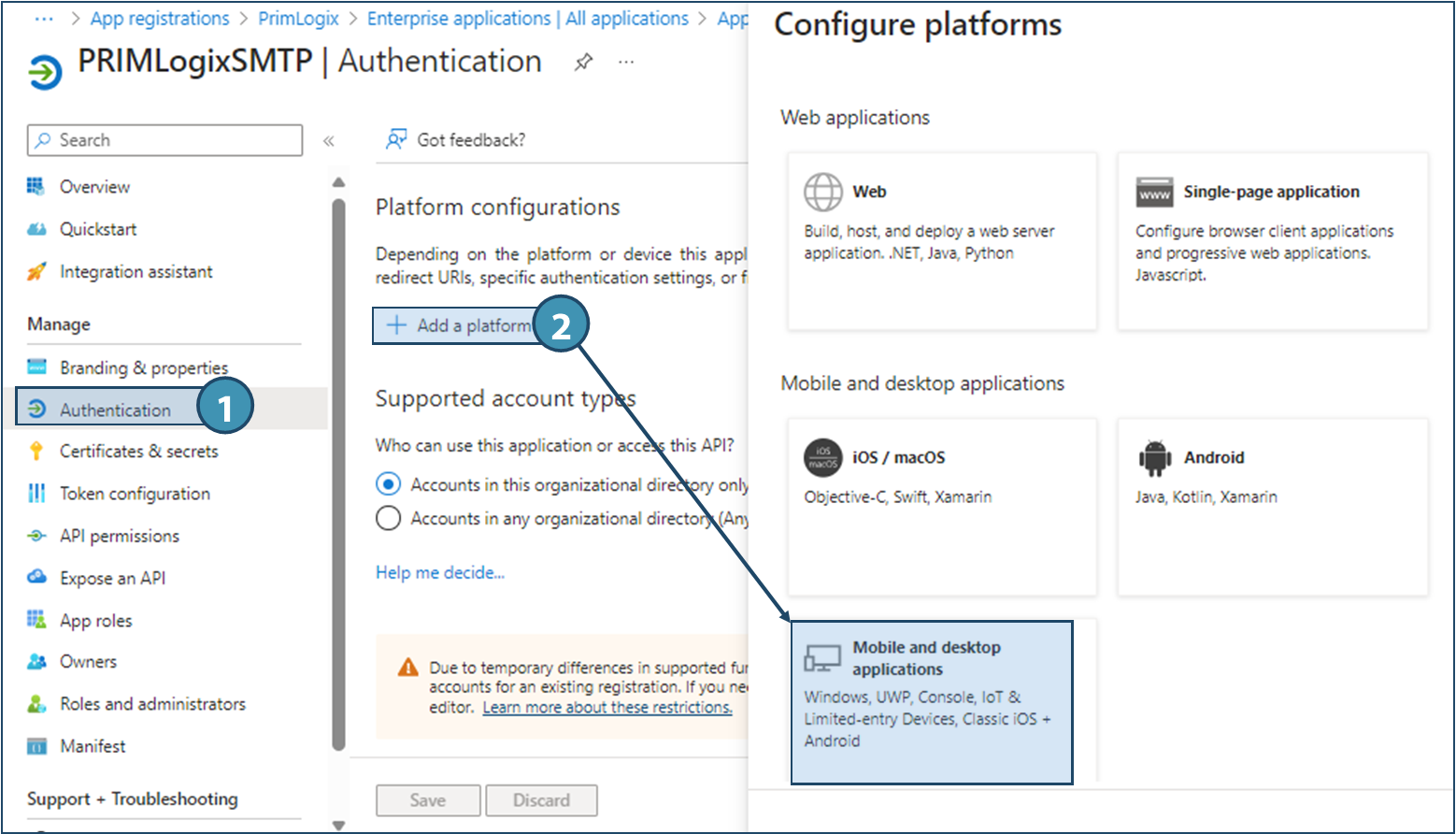Select Accounts in any organizational directory option
The image size is (1456, 834).
click(388, 518)
